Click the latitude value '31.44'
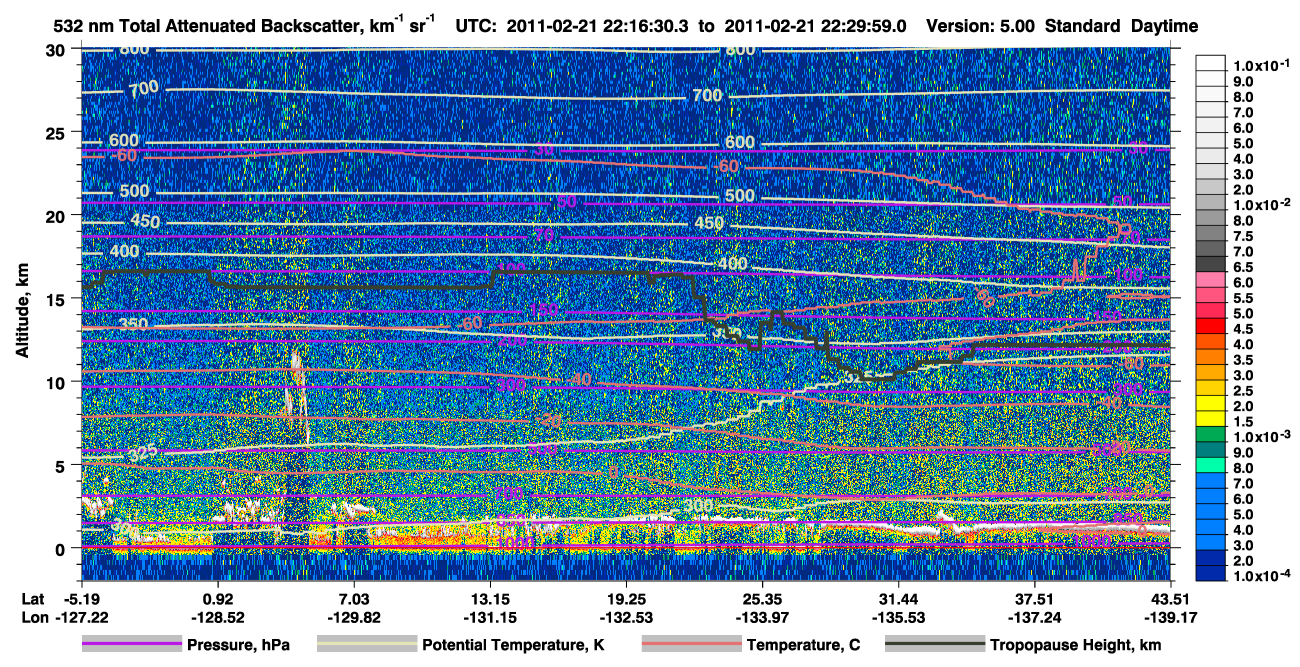This screenshot has width=1300, height=667. pos(898,599)
